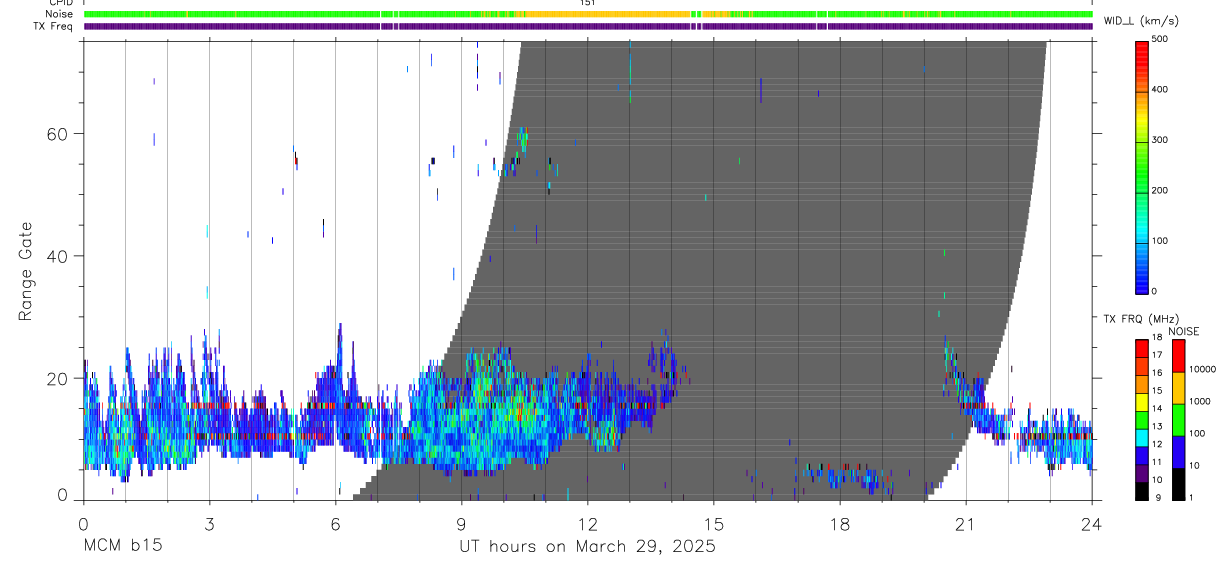This screenshot has width=1228, height=567.
Task: Click the "NOISE" legend title
Action: click(x=1184, y=332)
